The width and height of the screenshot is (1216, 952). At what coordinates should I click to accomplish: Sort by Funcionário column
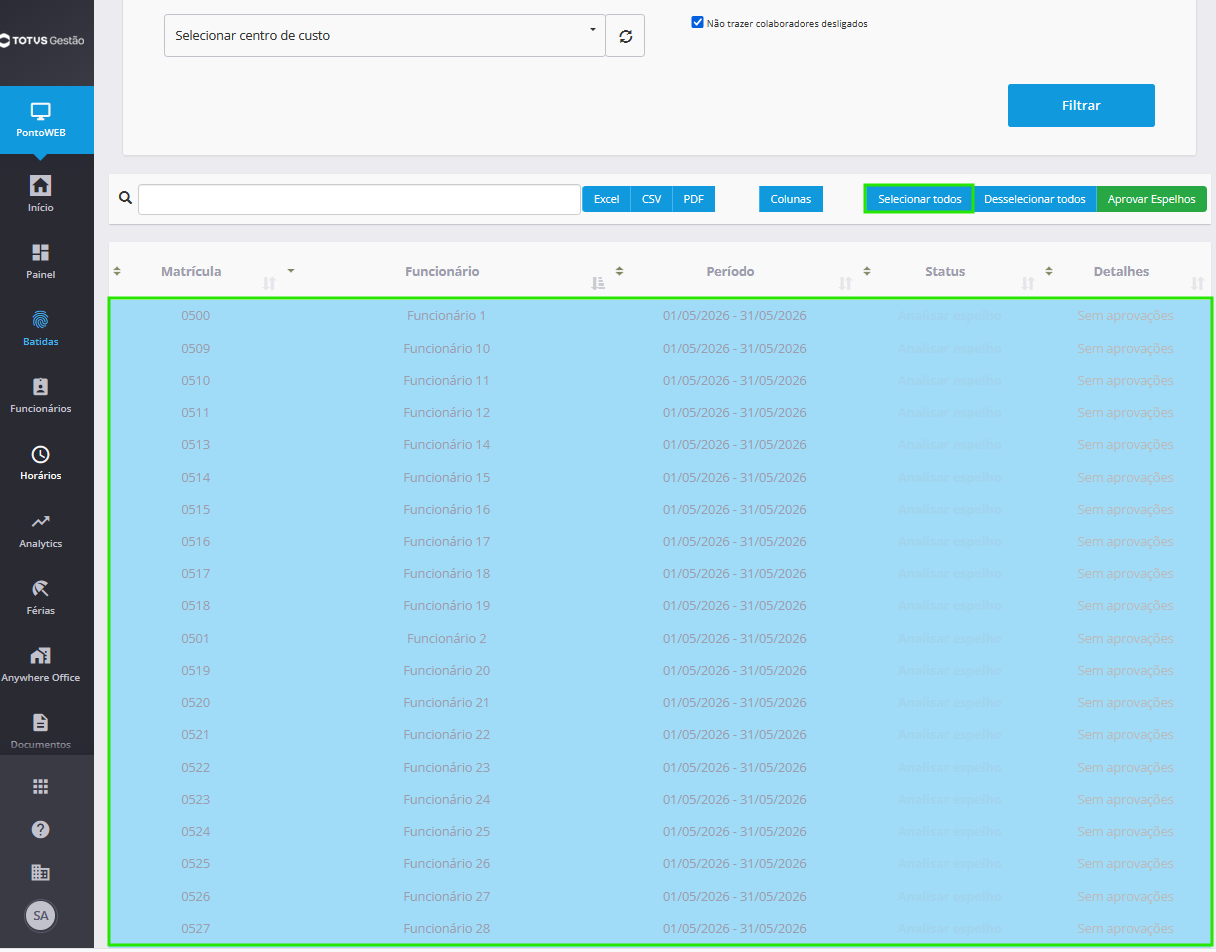click(x=442, y=272)
